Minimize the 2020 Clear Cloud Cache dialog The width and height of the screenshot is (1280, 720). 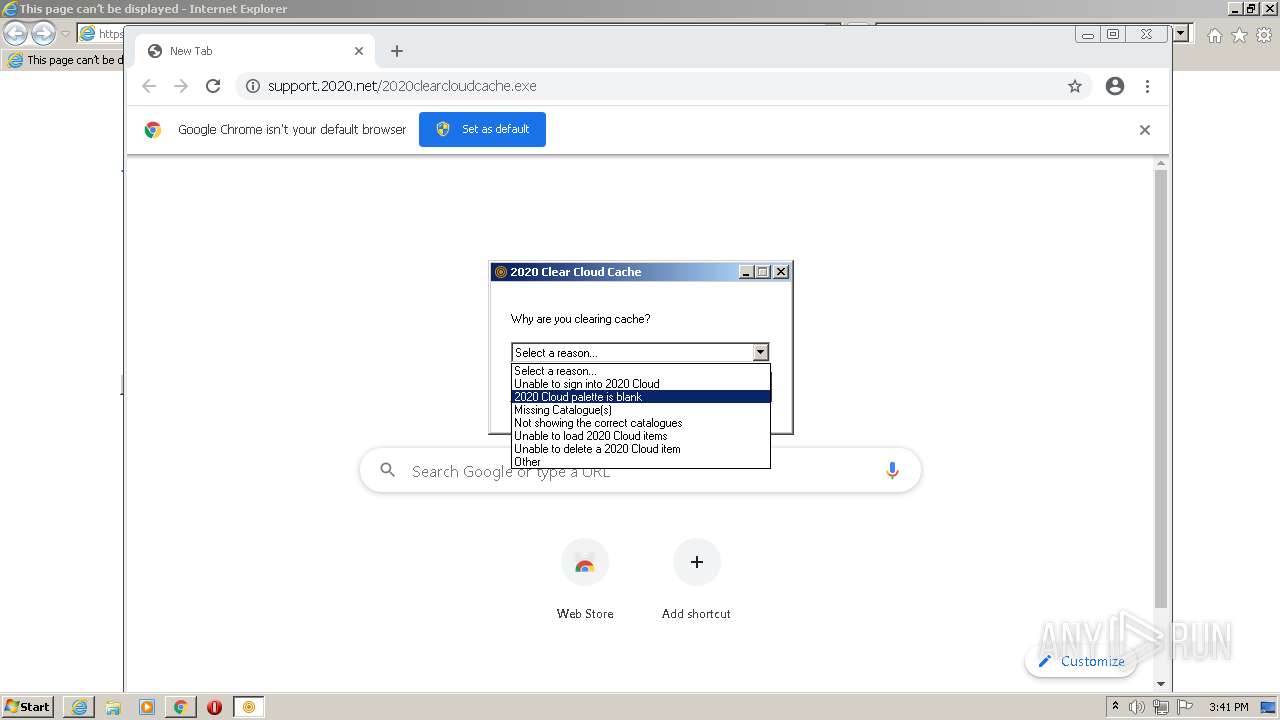746,272
